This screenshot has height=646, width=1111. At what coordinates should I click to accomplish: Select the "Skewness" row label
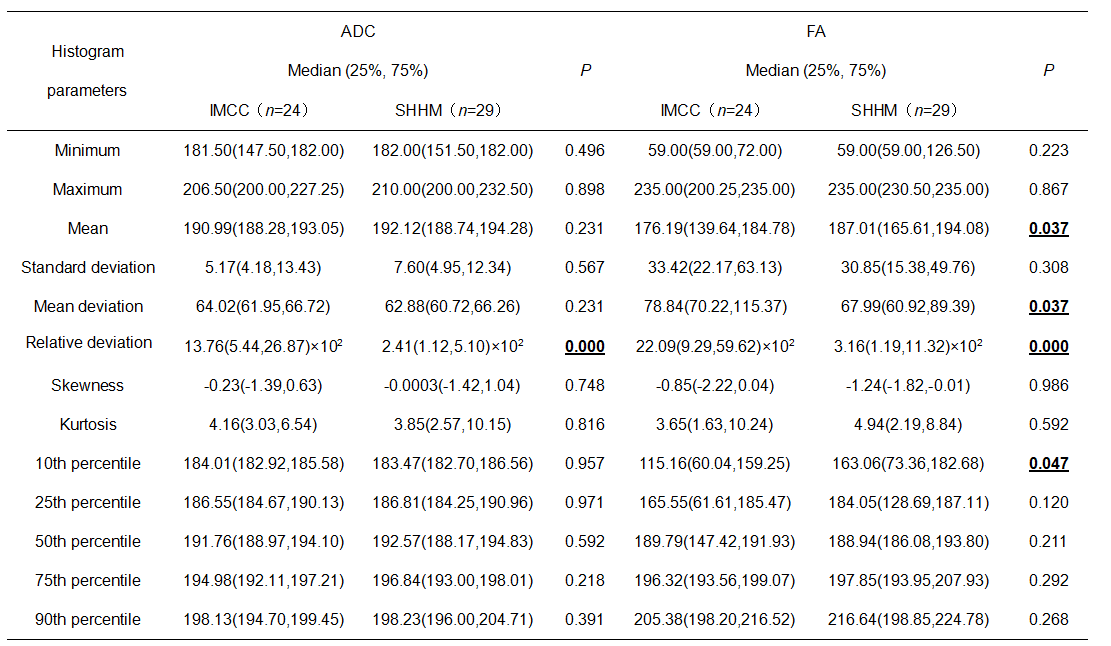click(88, 385)
